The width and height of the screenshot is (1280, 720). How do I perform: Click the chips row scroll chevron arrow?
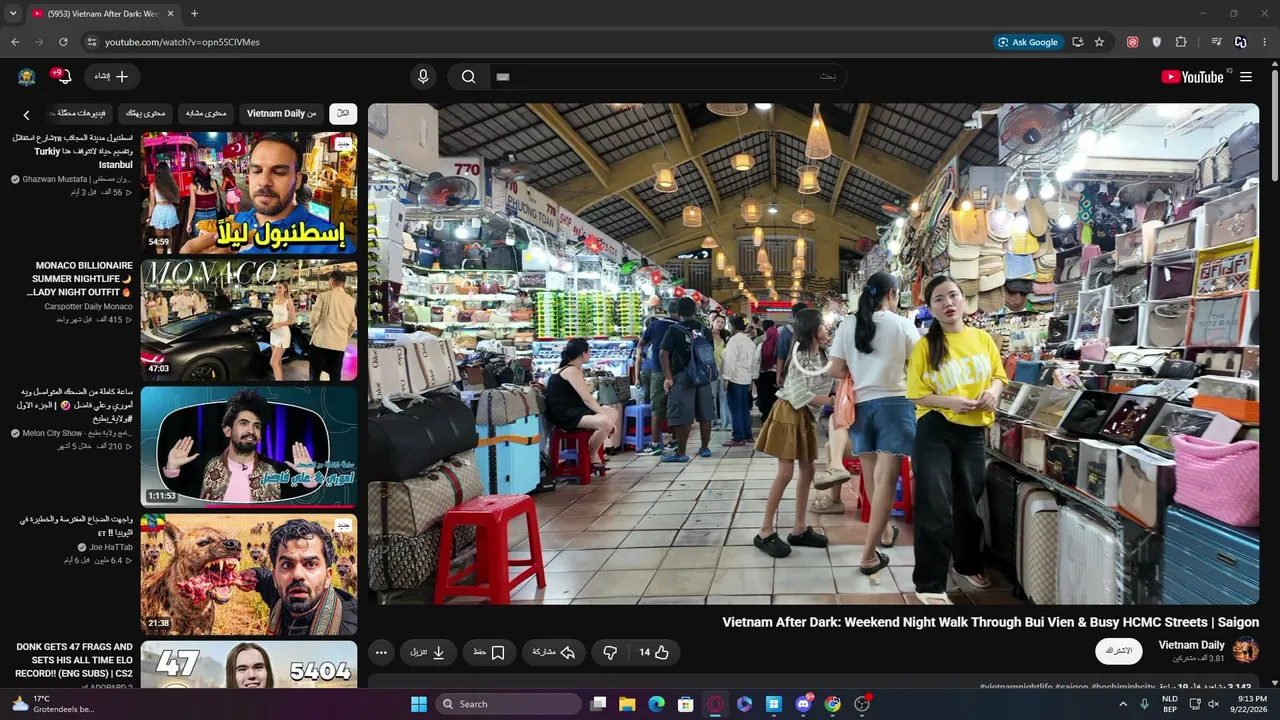27,115
